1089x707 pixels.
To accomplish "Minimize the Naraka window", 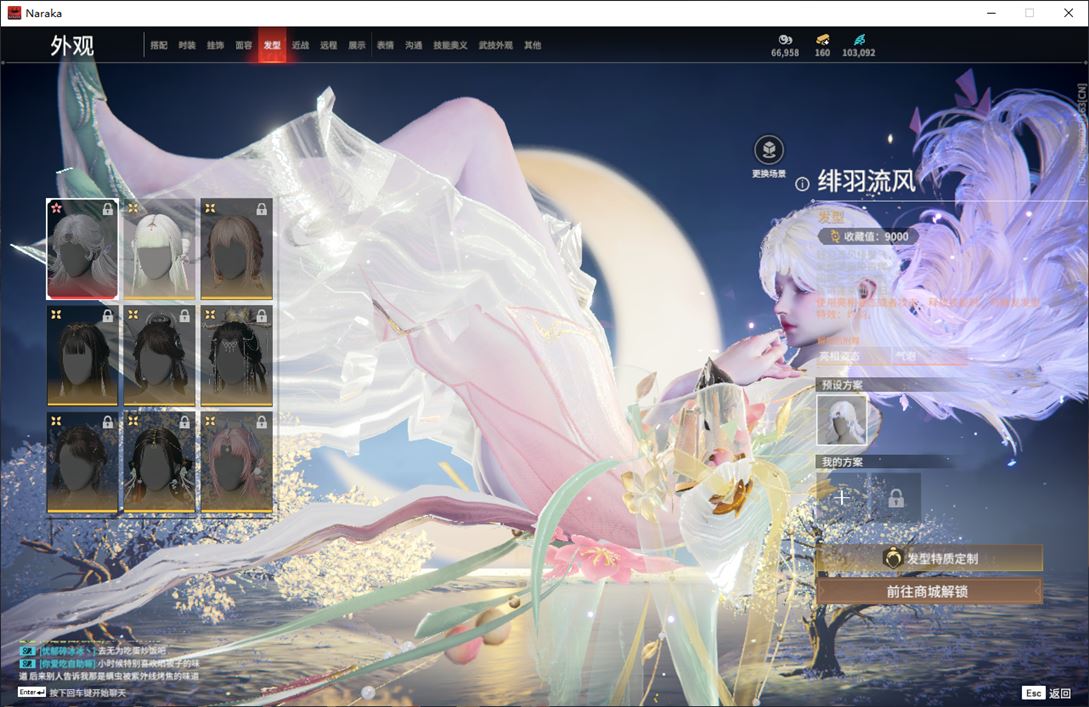I will click(992, 13).
